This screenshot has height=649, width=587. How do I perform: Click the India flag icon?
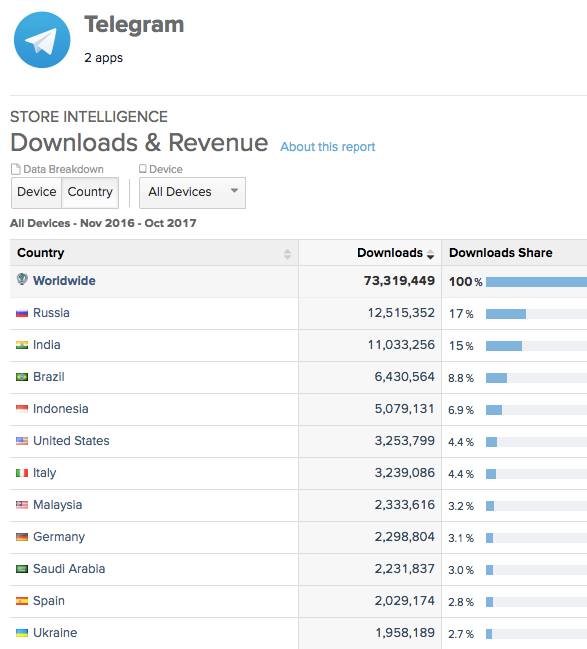(x=22, y=345)
